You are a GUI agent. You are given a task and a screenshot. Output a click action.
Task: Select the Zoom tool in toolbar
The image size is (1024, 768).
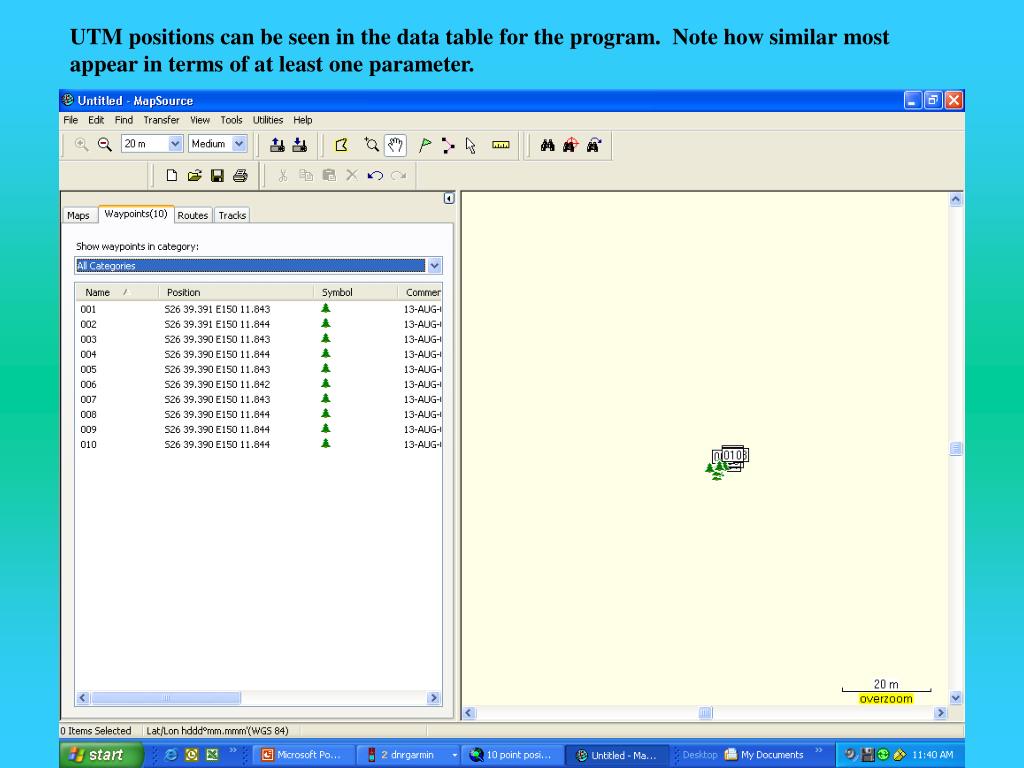tap(372, 145)
